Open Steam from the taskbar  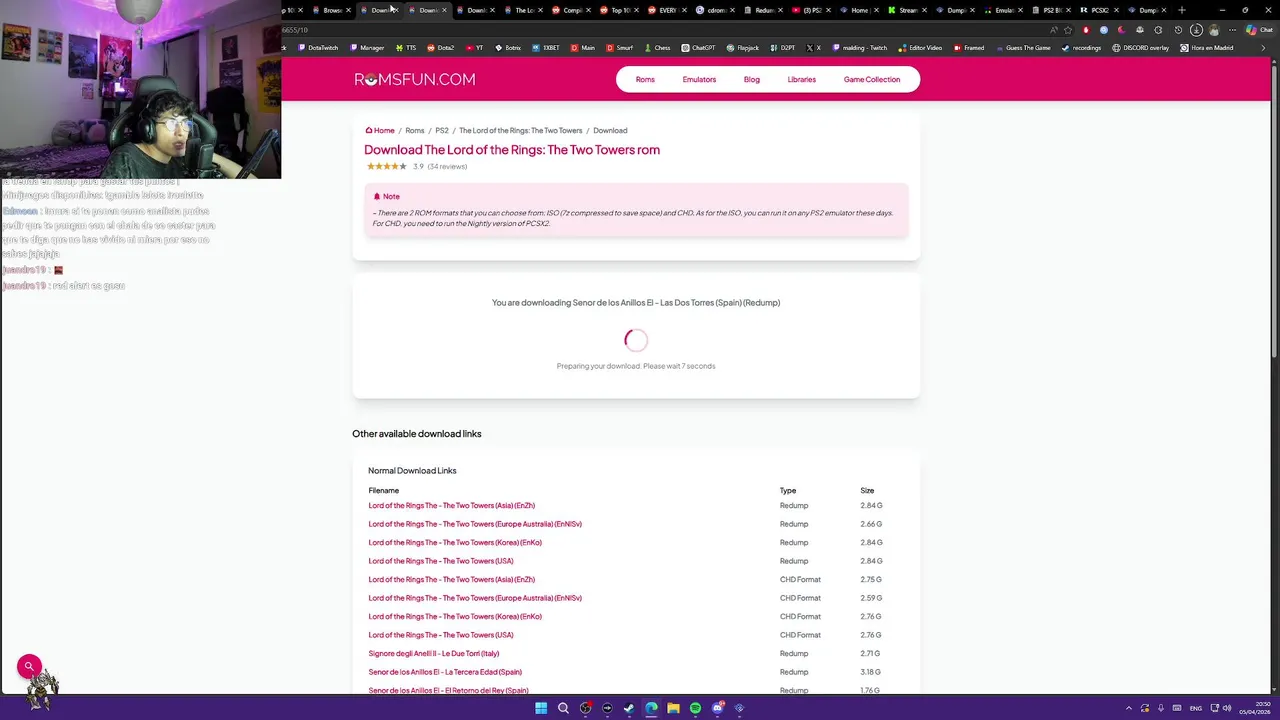click(629, 708)
